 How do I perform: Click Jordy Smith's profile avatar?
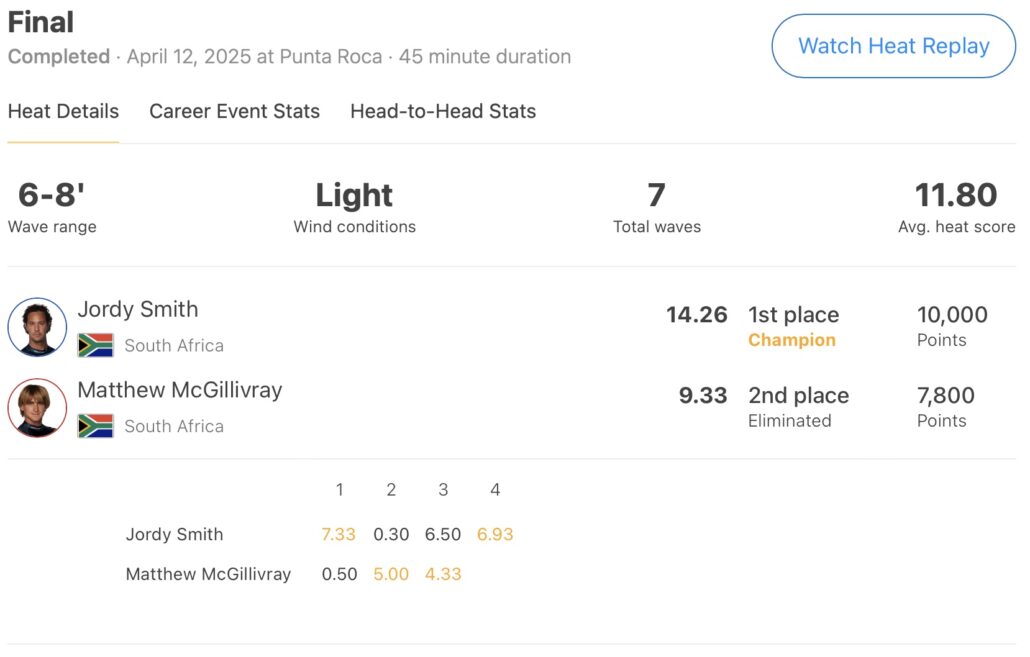[37, 327]
